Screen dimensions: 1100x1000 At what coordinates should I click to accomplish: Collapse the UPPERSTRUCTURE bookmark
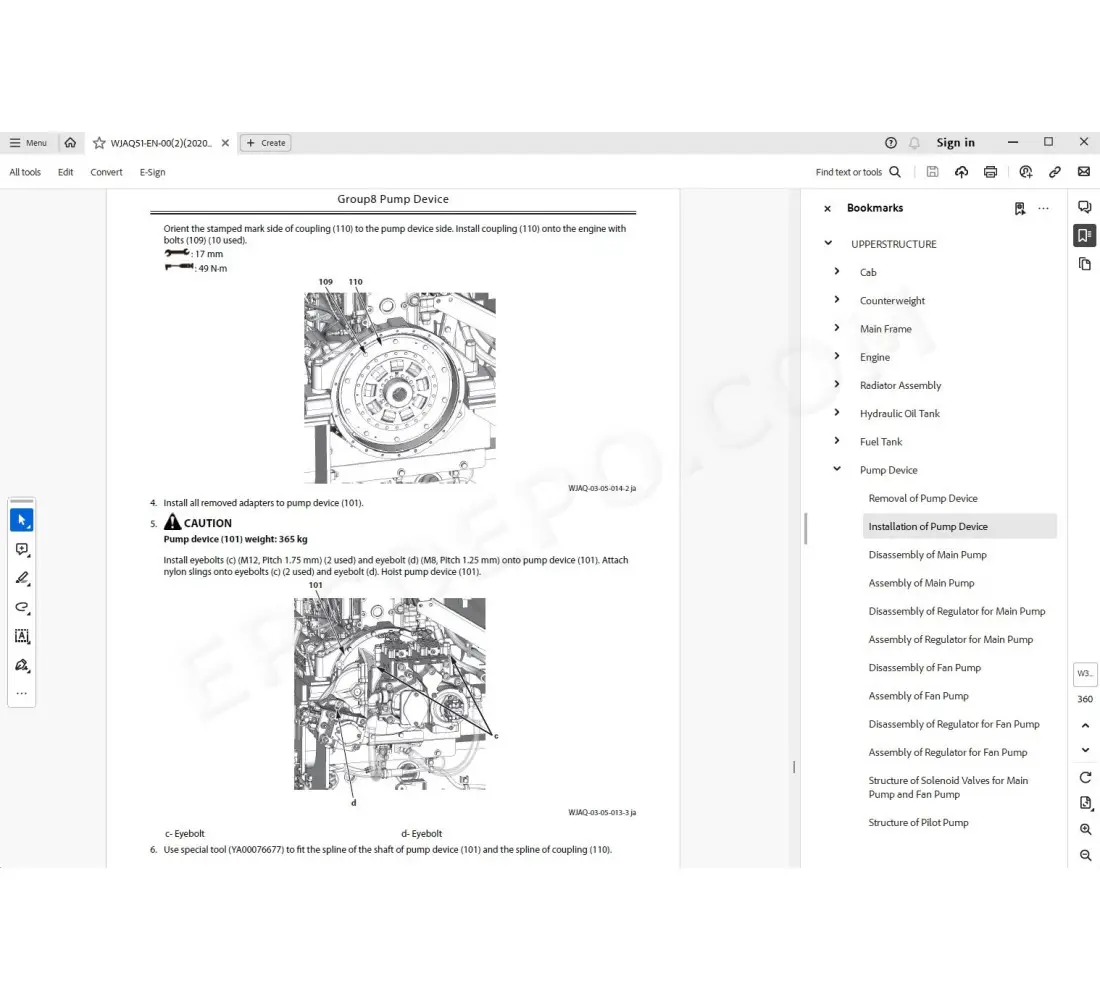828,244
